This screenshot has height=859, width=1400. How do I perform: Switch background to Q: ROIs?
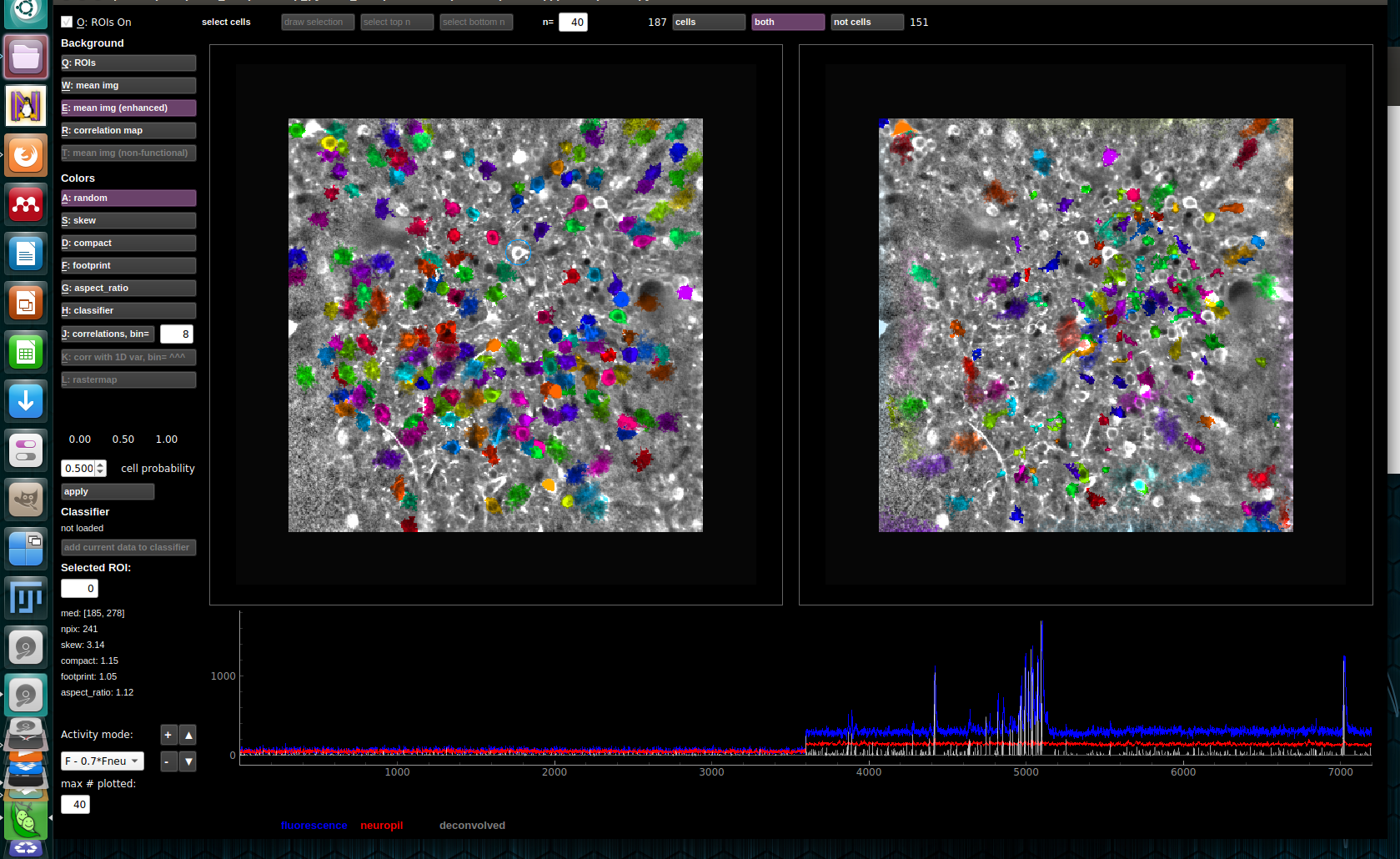(x=128, y=63)
